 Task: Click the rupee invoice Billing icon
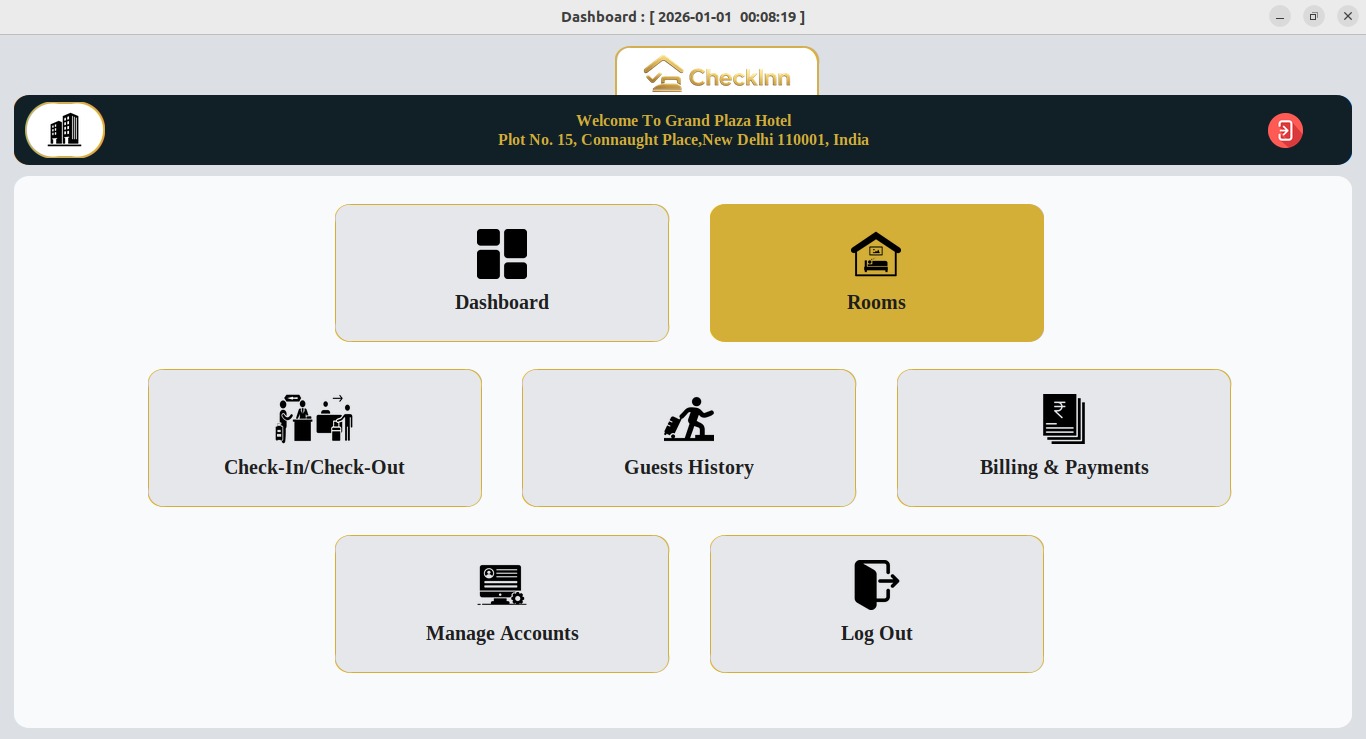coord(1064,419)
